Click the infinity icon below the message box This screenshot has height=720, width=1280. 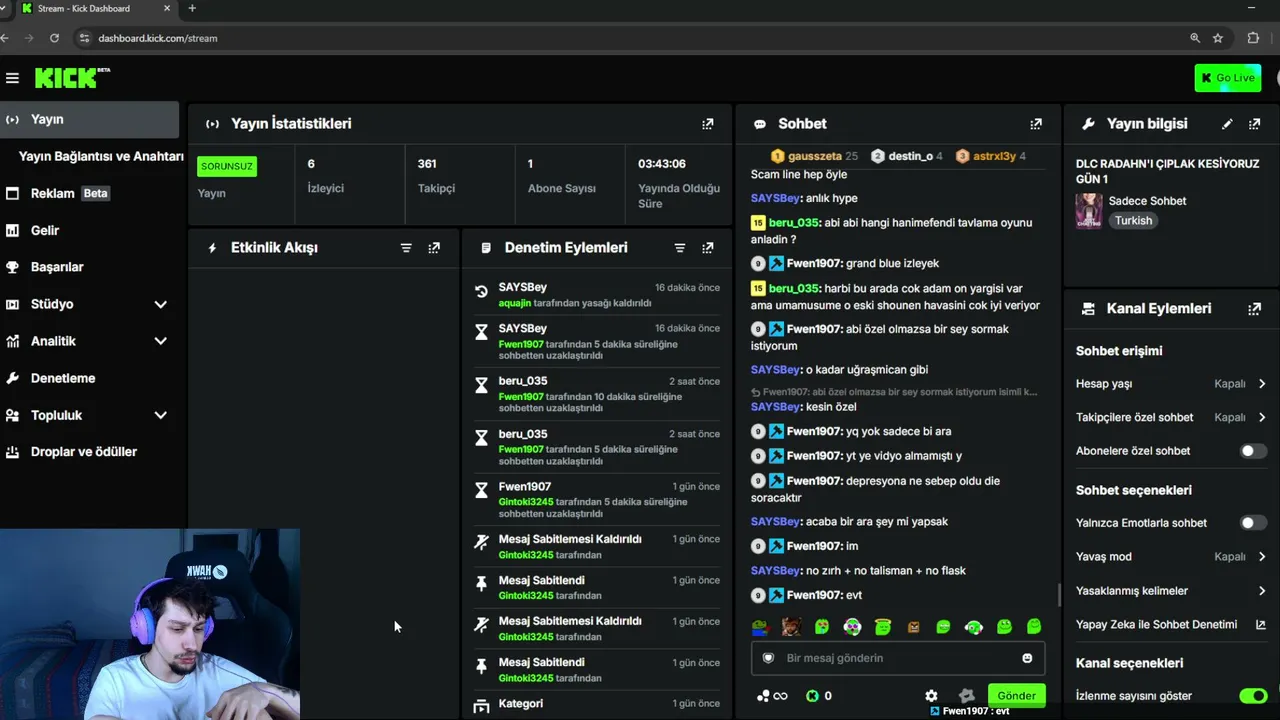[x=780, y=696]
